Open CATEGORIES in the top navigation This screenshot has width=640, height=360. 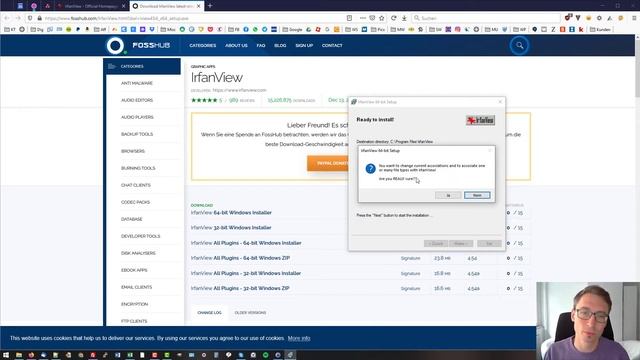coord(202,45)
